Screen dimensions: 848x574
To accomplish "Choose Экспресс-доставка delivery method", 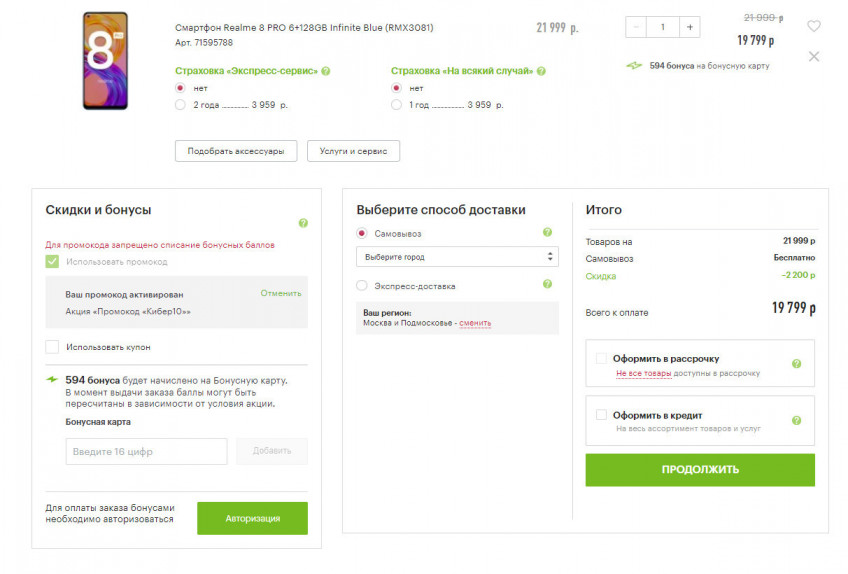I will tap(362, 286).
